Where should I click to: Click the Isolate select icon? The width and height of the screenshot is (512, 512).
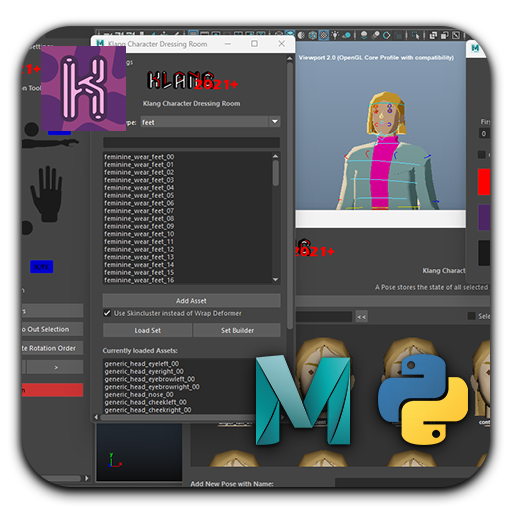click(x=416, y=35)
